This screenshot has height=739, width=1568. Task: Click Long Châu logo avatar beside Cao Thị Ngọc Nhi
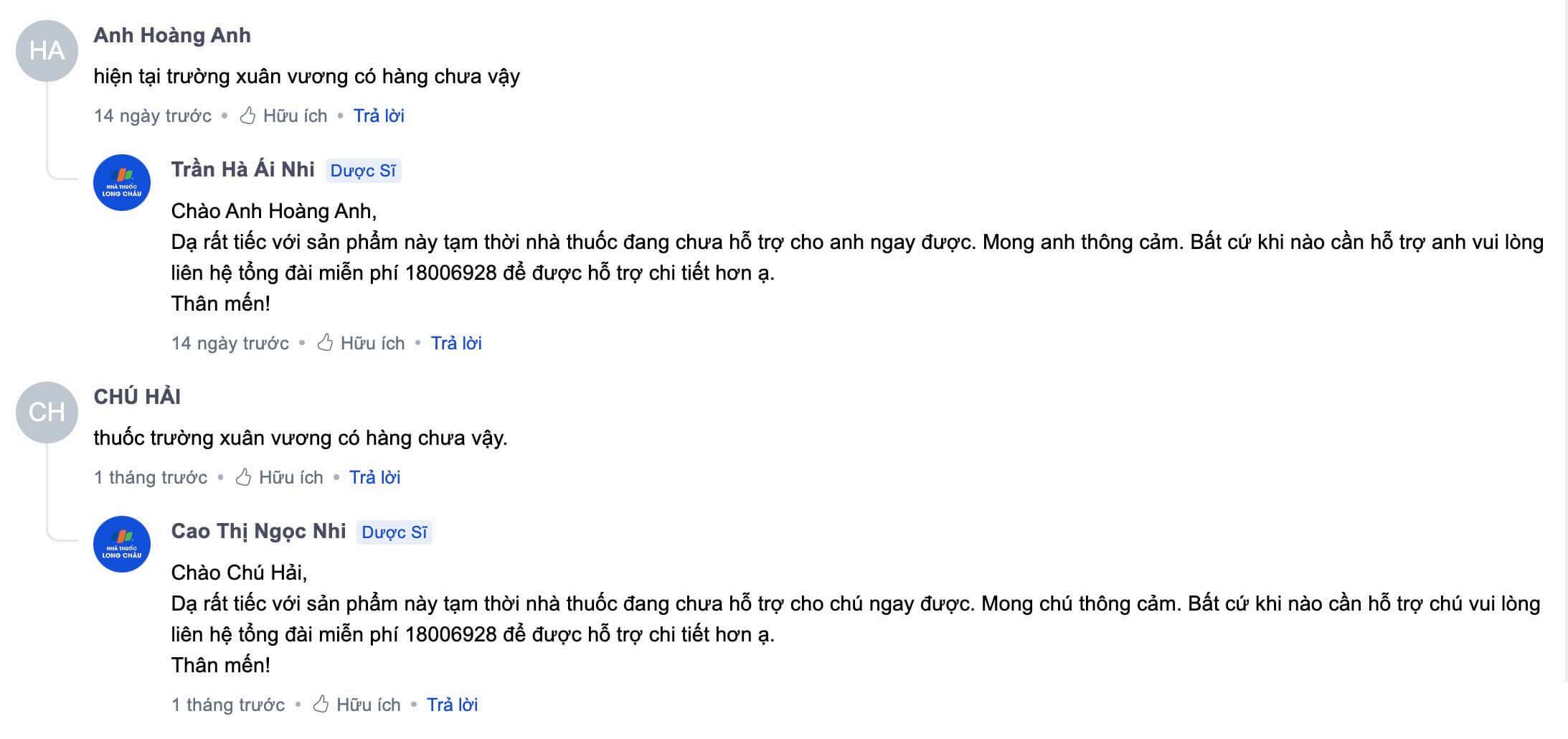coord(122,545)
